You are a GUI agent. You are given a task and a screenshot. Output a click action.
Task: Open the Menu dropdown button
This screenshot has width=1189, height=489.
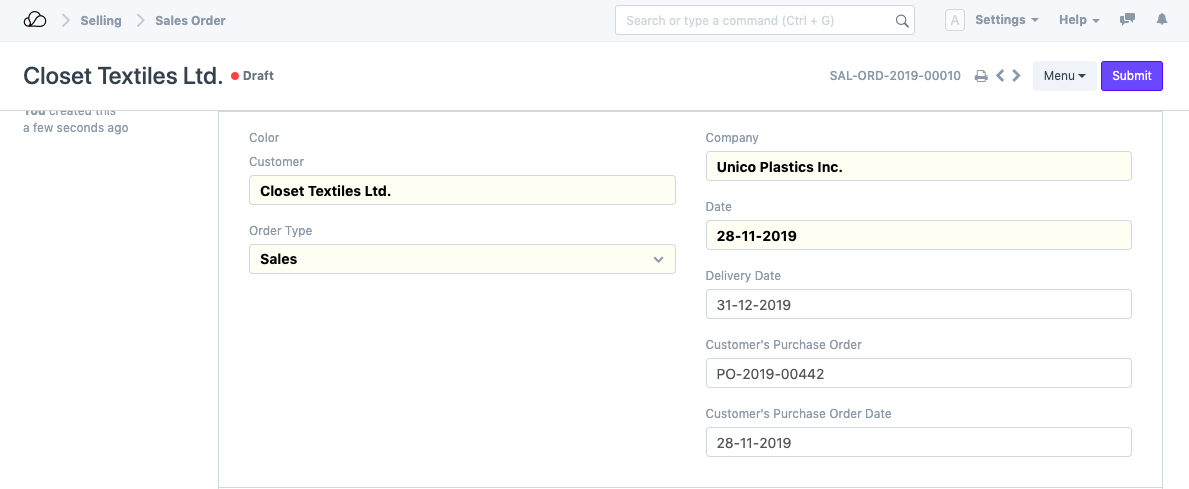coord(1064,76)
